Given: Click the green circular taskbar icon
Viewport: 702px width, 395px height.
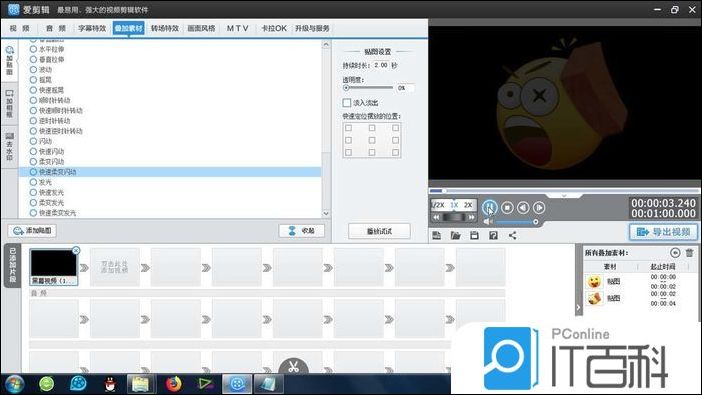Looking at the screenshot, I should [x=46, y=384].
